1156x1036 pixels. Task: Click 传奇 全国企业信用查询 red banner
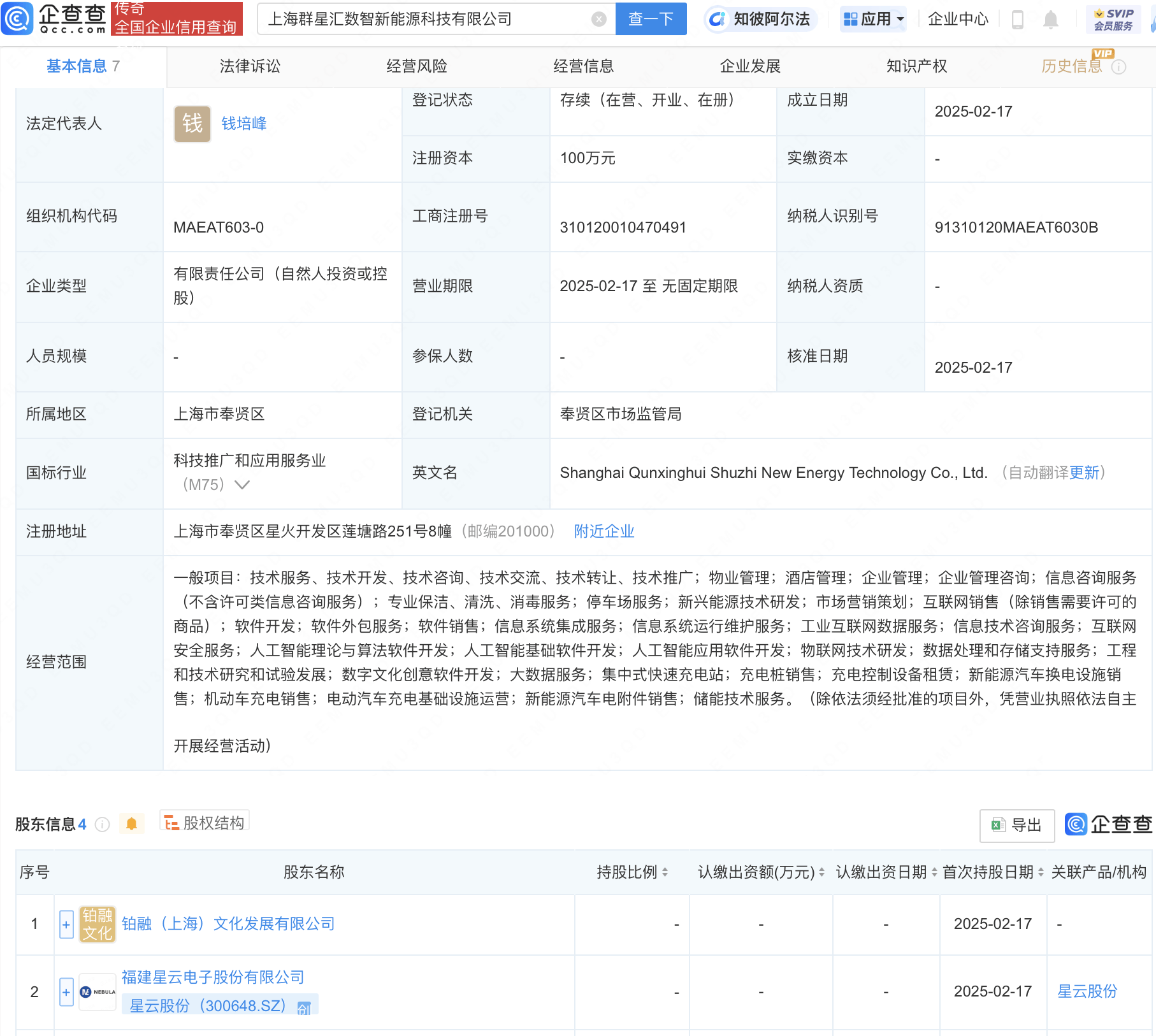(177, 18)
